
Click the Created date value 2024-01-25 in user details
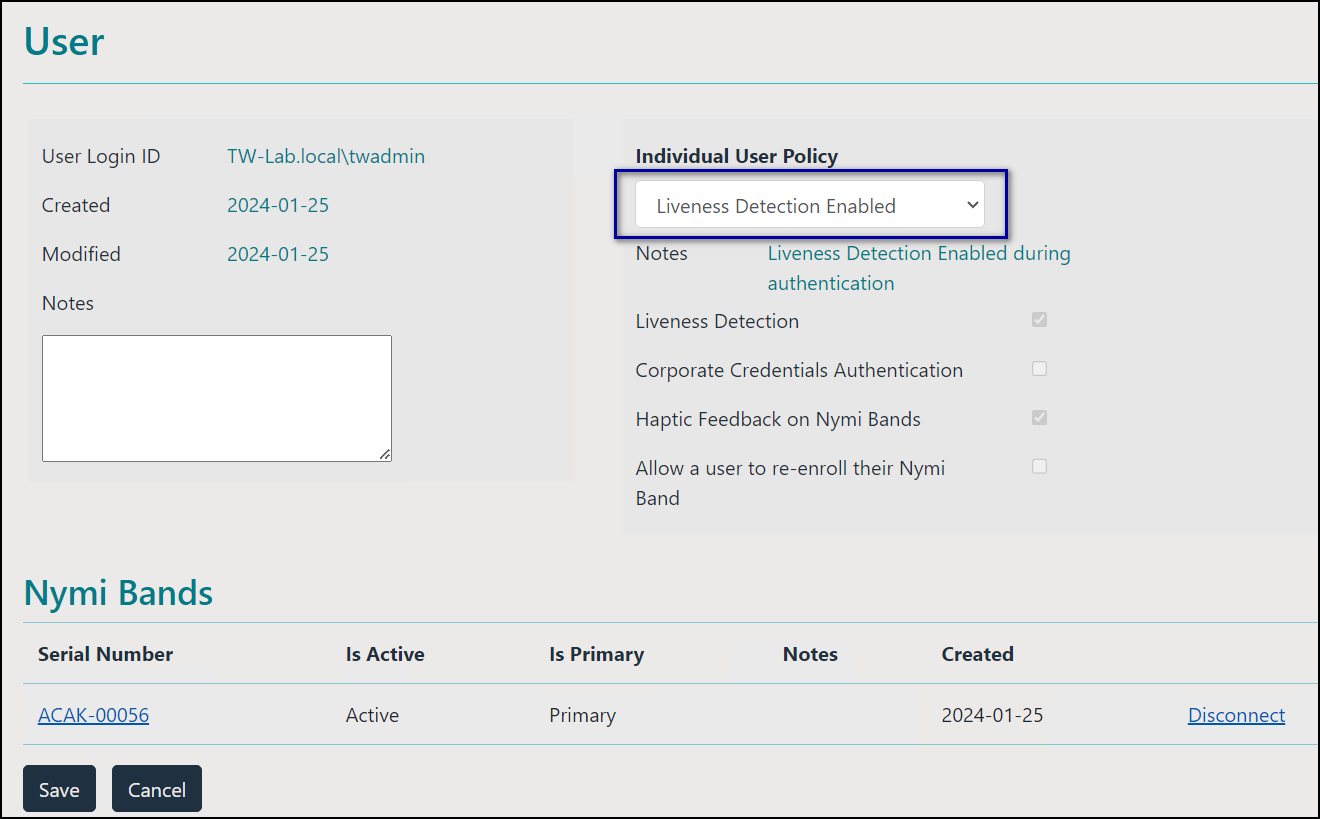click(278, 205)
